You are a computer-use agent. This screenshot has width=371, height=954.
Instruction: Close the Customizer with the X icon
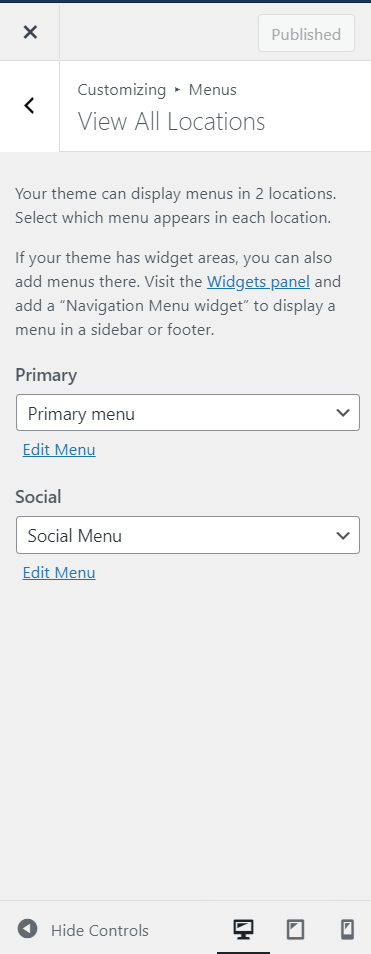pyautogui.click(x=30, y=33)
